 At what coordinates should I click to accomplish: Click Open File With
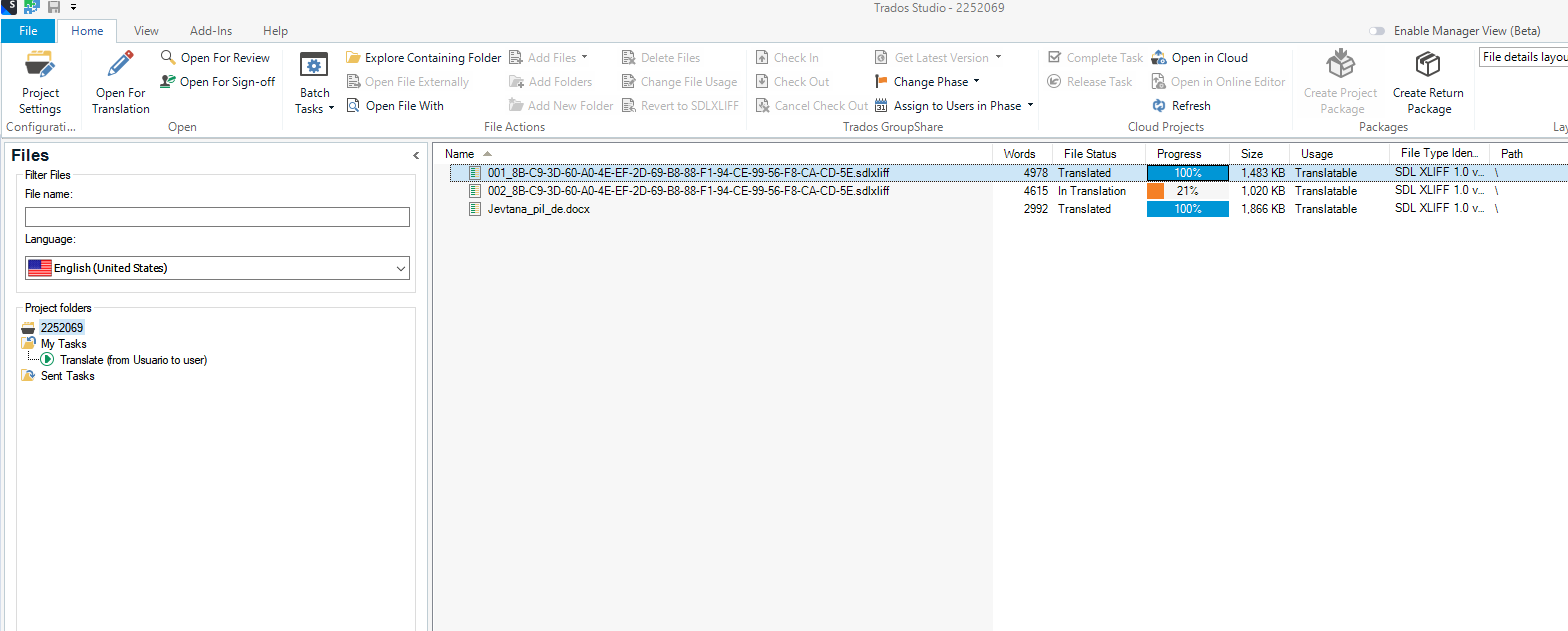pyautogui.click(x=395, y=106)
